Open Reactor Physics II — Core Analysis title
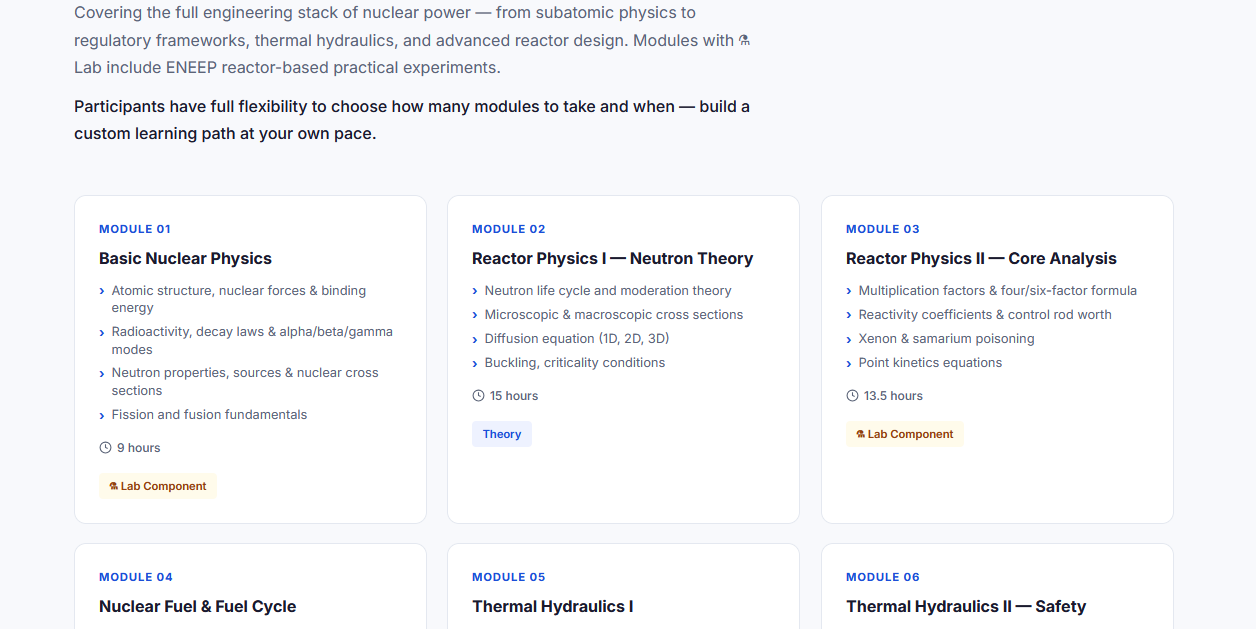1256x629 pixels. [981, 258]
